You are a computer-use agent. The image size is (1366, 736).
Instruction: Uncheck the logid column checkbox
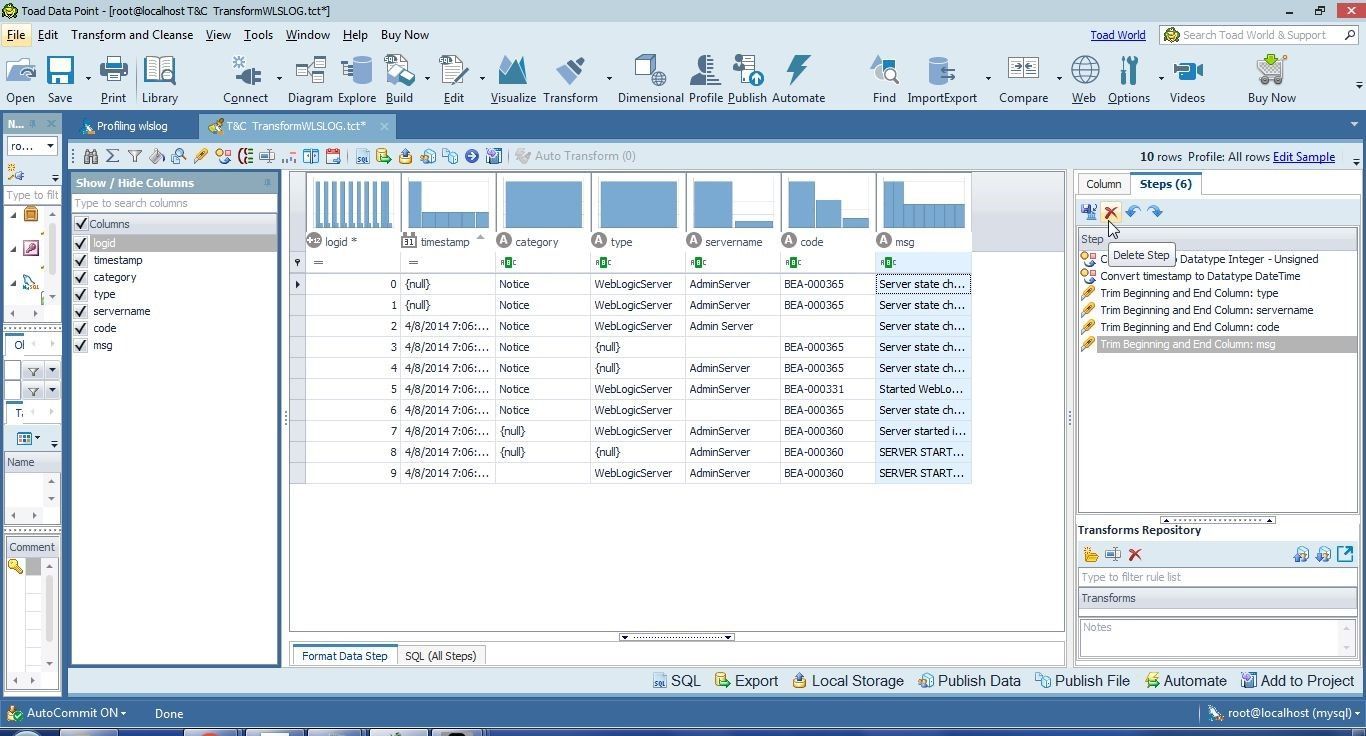tap(81, 243)
